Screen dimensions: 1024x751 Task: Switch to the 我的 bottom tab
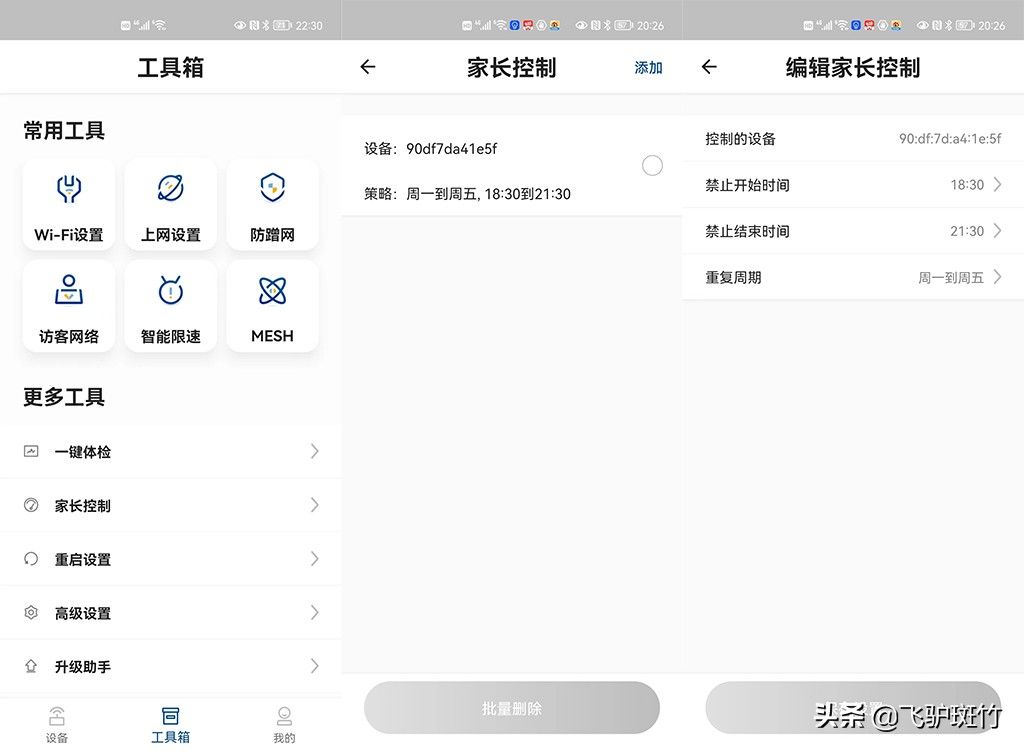pyautogui.click(x=284, y=725)
